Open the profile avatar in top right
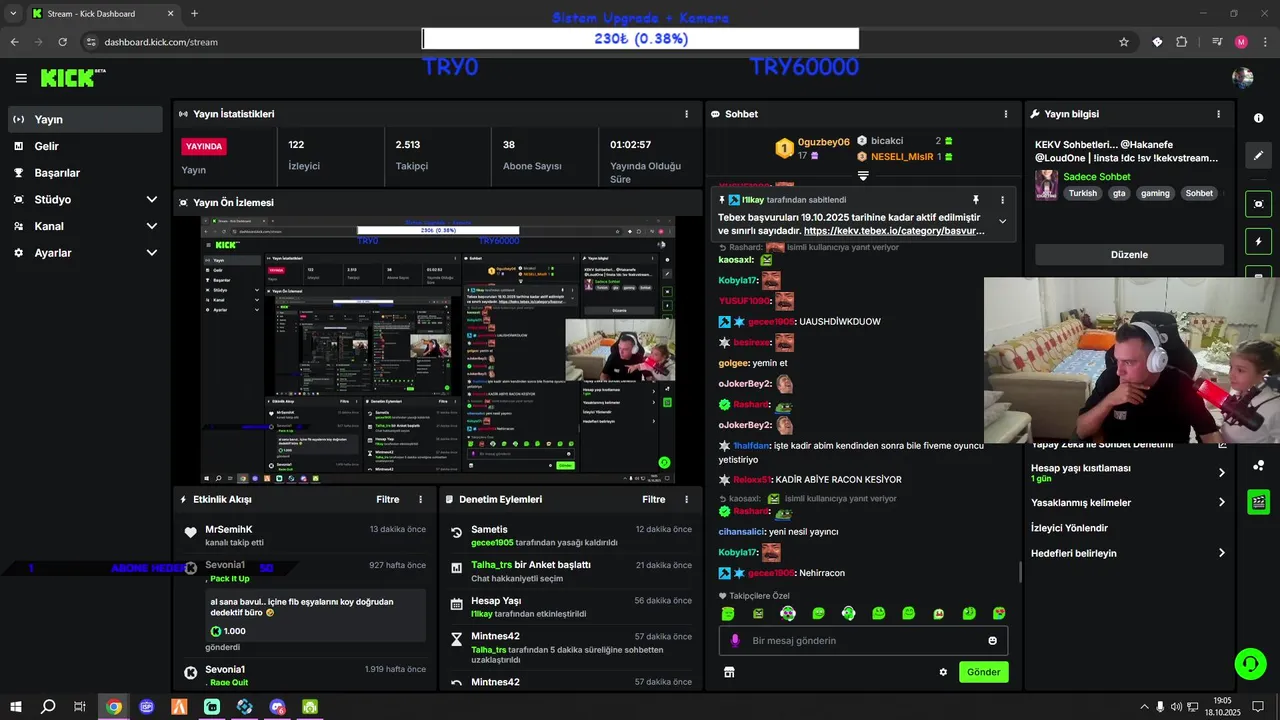Image resolution: width=1280 pixels, height=720 pixels. (1243, 78)
